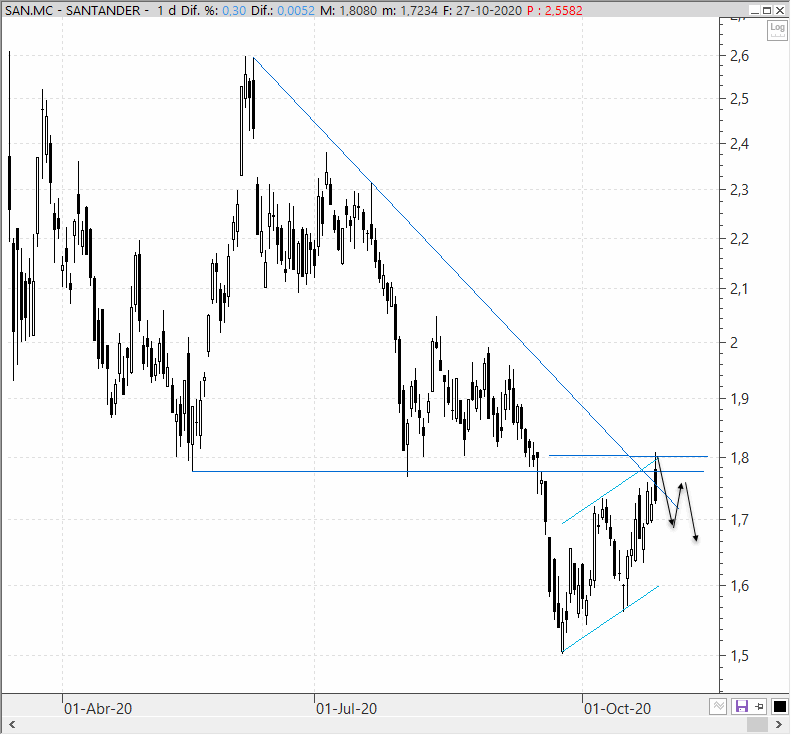Image resolution: width=791 pixels, height=735 pixels.
Task: Click the horizontal scrollbar right arrow
Action: [779, 725]
